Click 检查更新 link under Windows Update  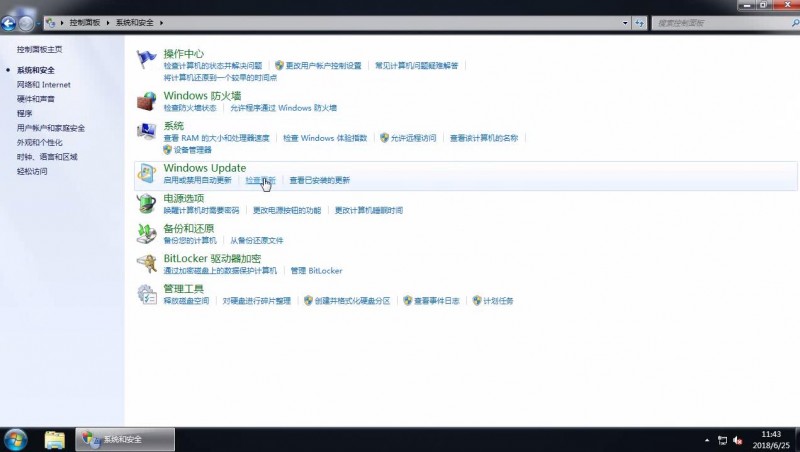260,180
